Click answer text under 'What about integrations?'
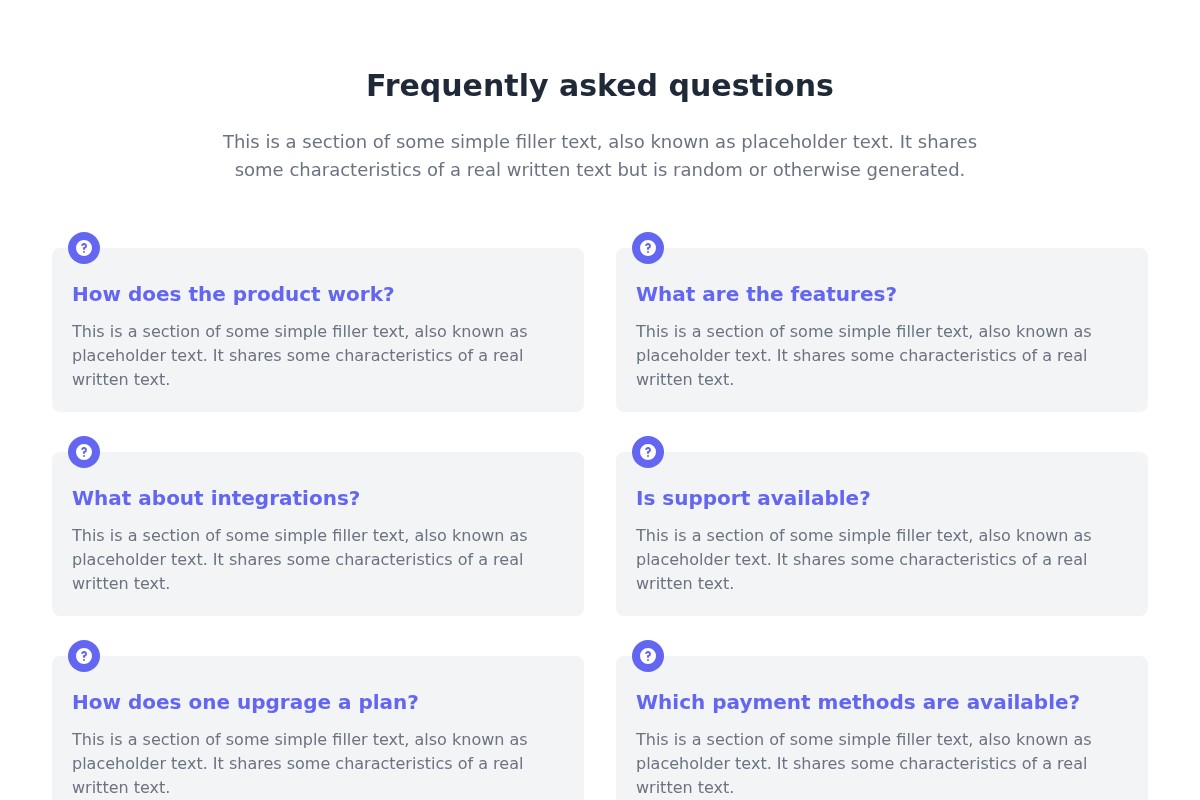Image resolution: width=1200 pixels, height=800 pixels. coord(299,560)
